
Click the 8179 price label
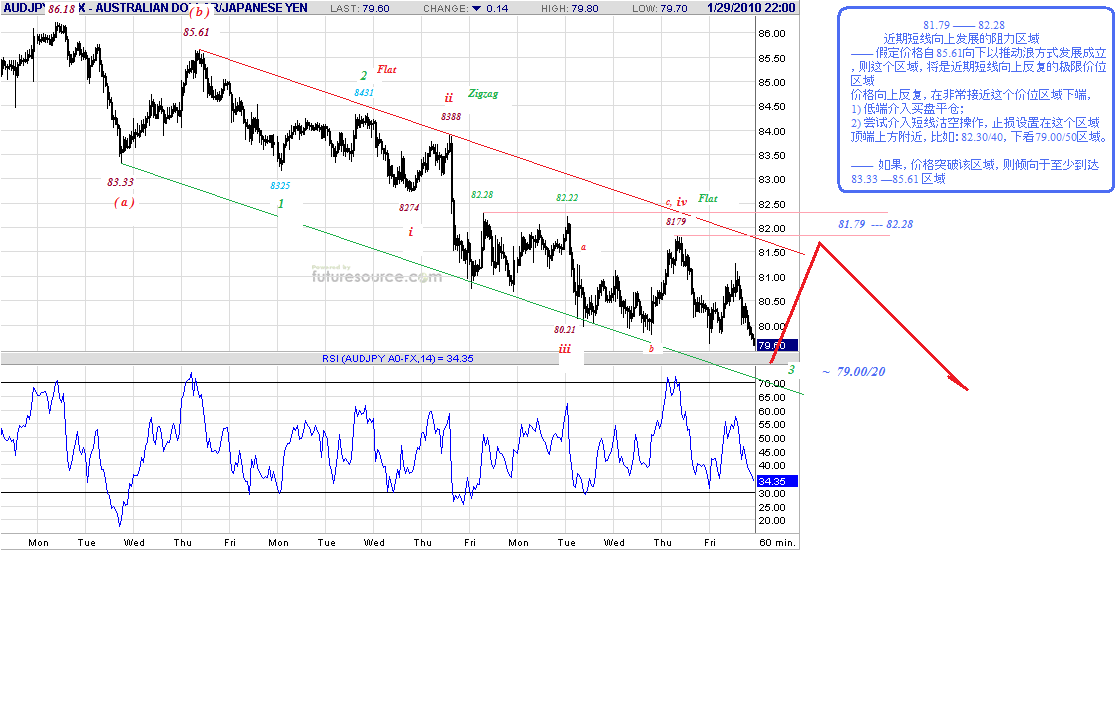point(676,222)
